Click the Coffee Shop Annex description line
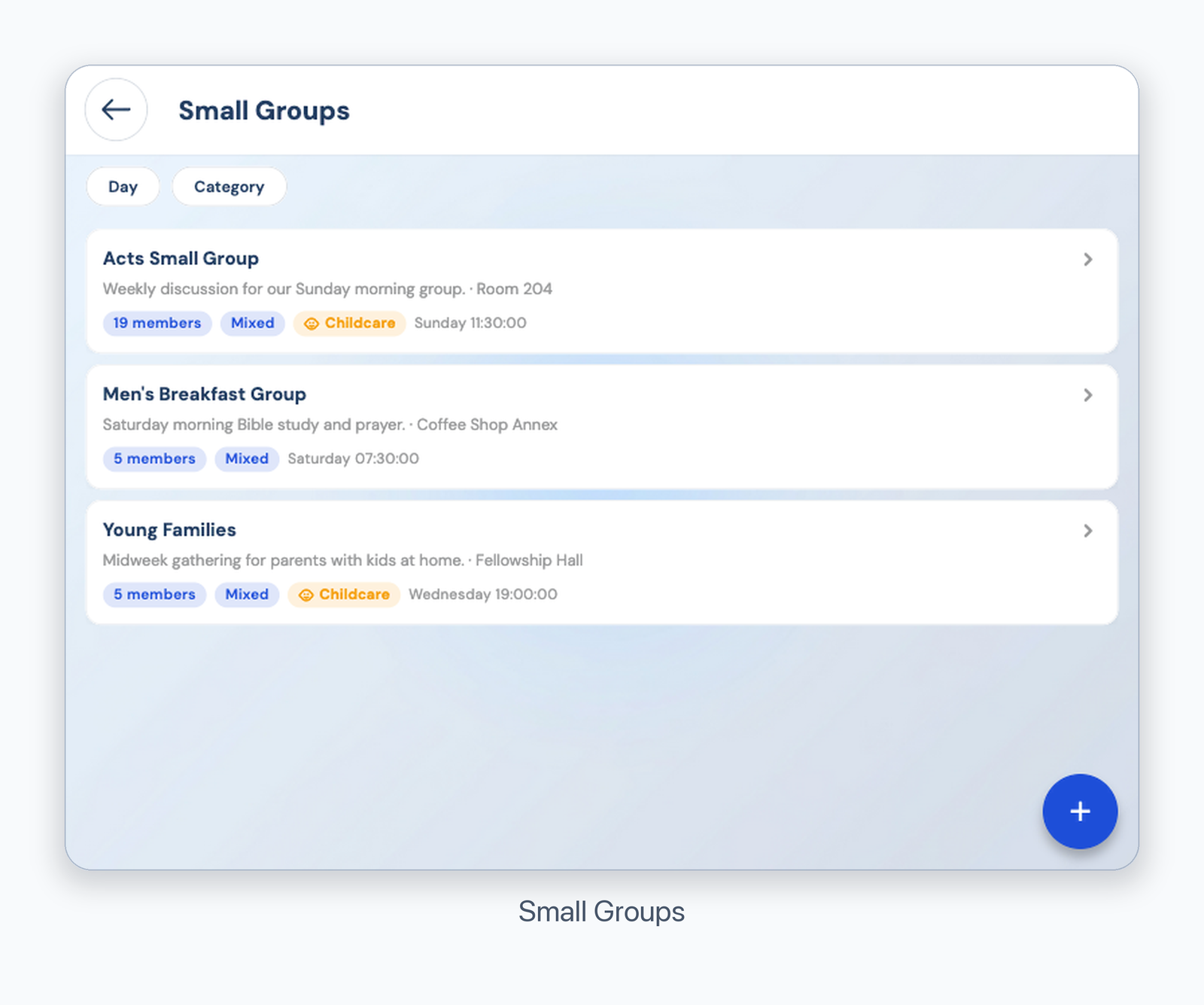 tap(330, 425)
